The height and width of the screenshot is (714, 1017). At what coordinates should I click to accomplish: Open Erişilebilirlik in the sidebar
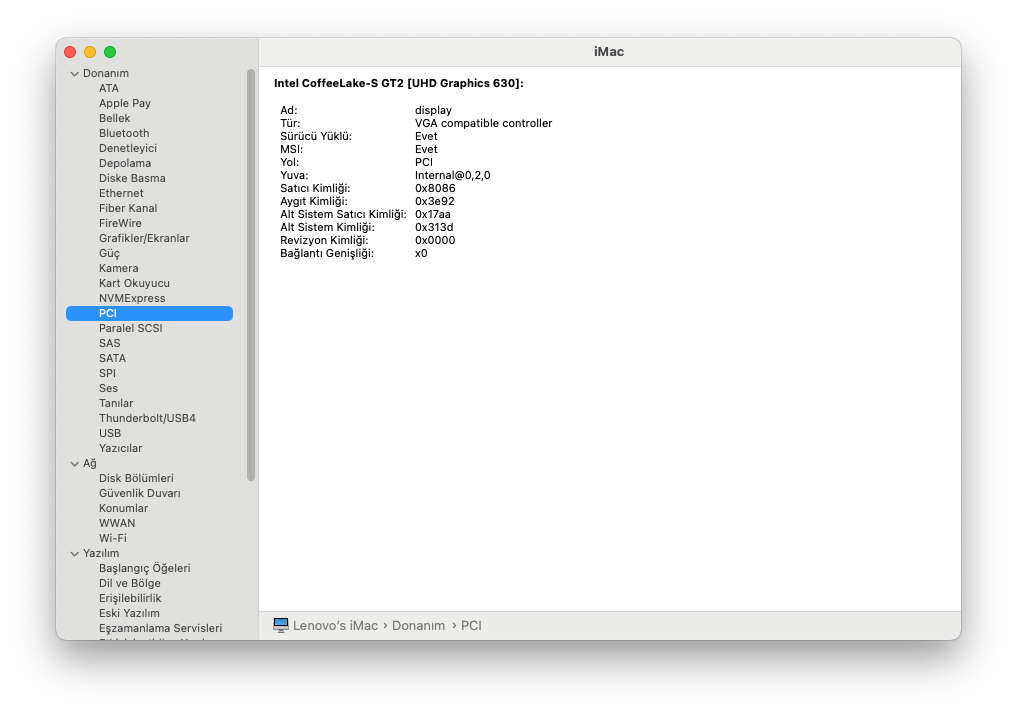(130, 598)
